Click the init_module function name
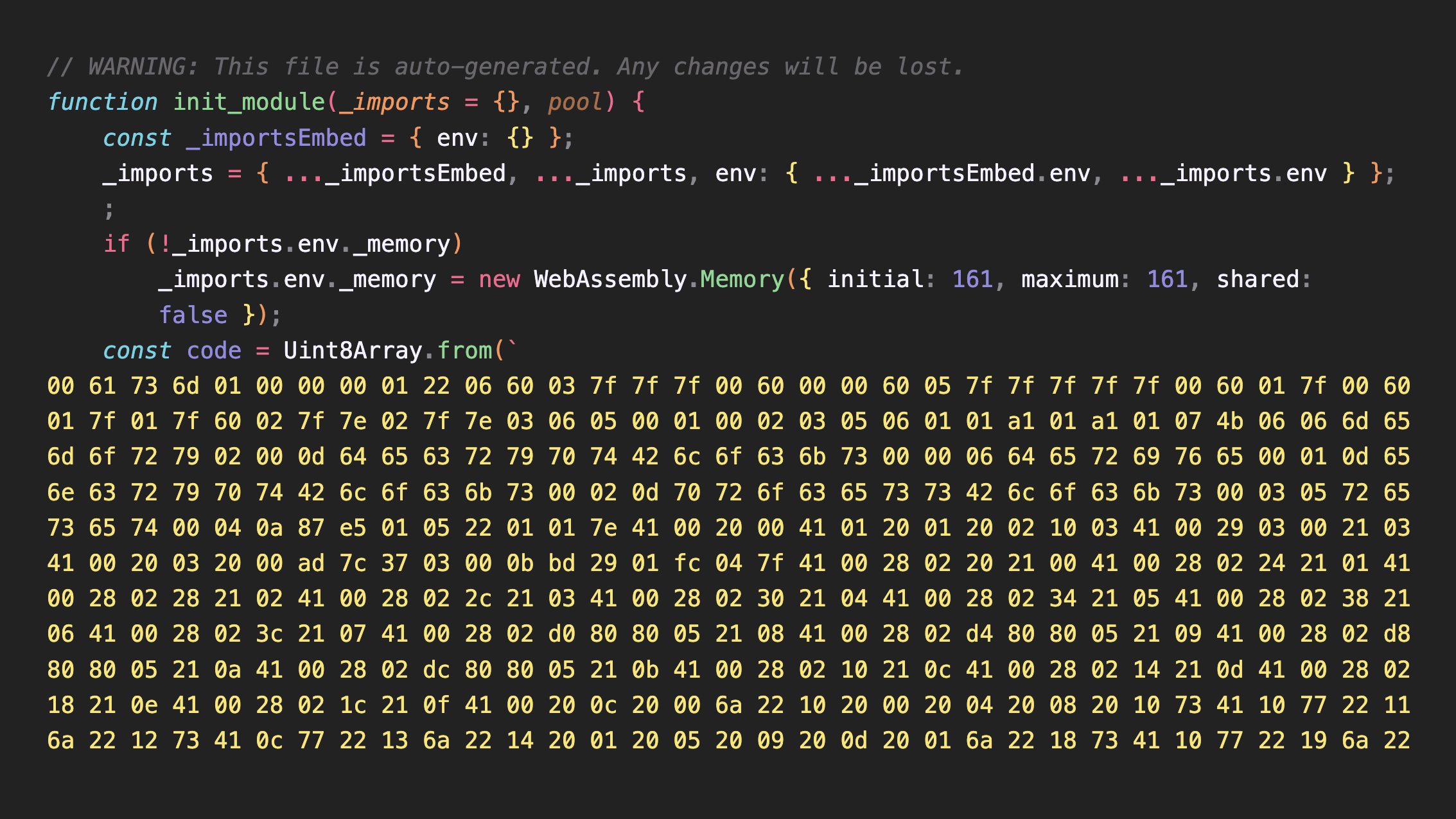 click(x=249, y=102)
